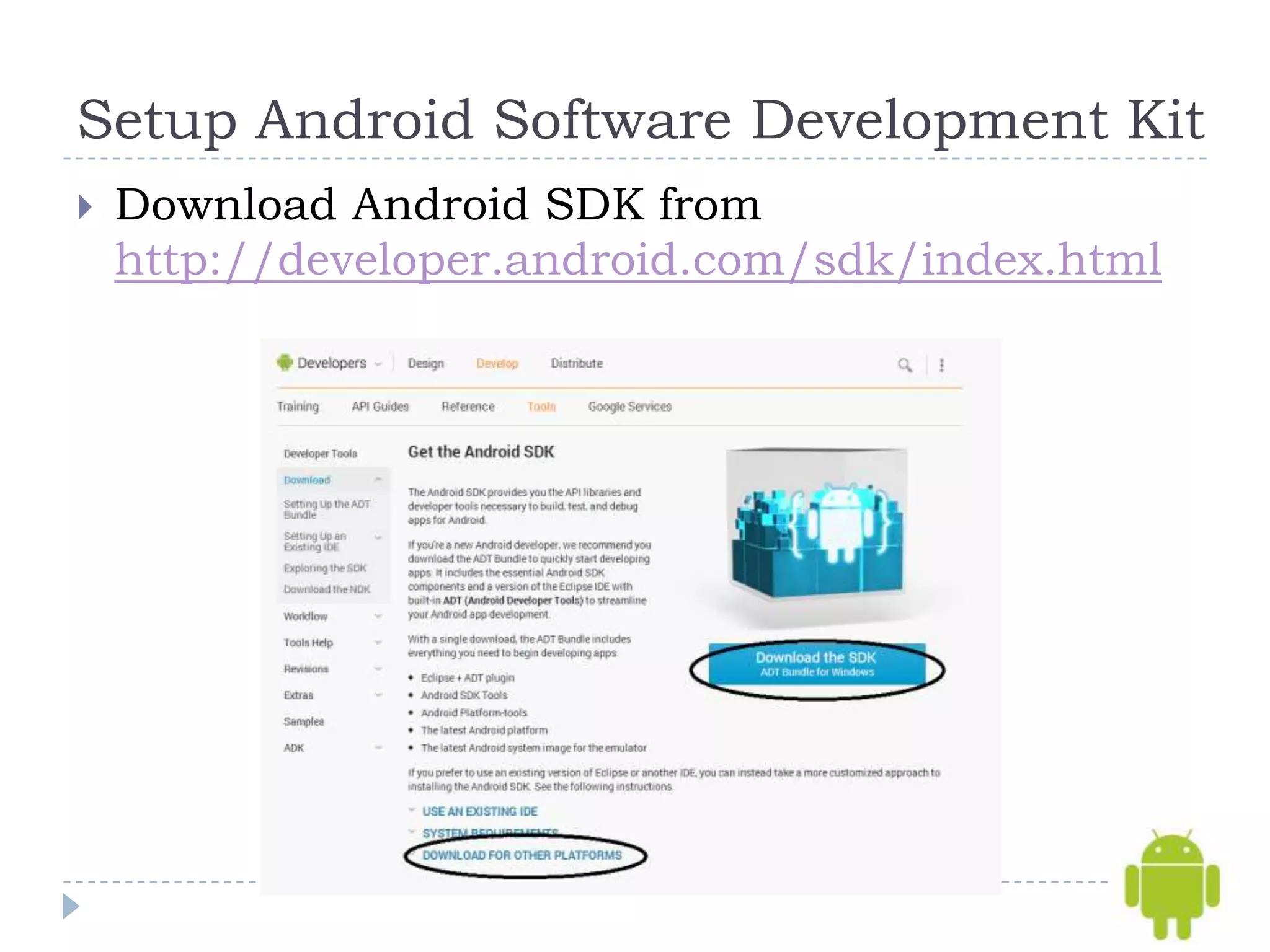Open USE AN EXISTING IDE link
The width and height of the screenshot is (1270, 952).
(480, 812)
